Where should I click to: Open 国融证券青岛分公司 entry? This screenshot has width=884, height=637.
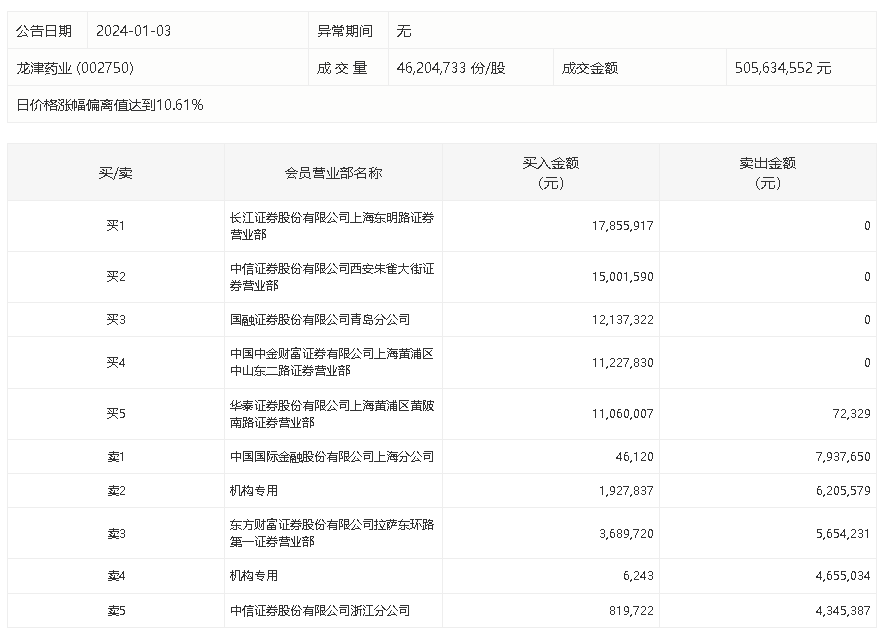320,320
